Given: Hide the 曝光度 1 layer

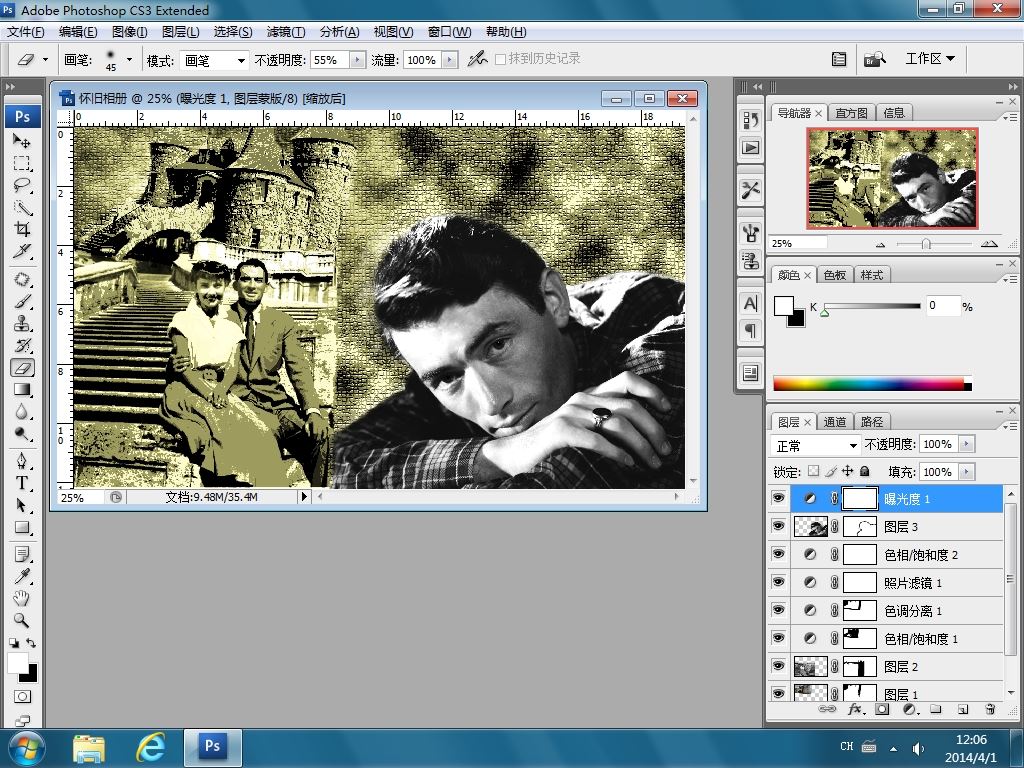Looking at the screenshot, I should [x=778, y=498].
